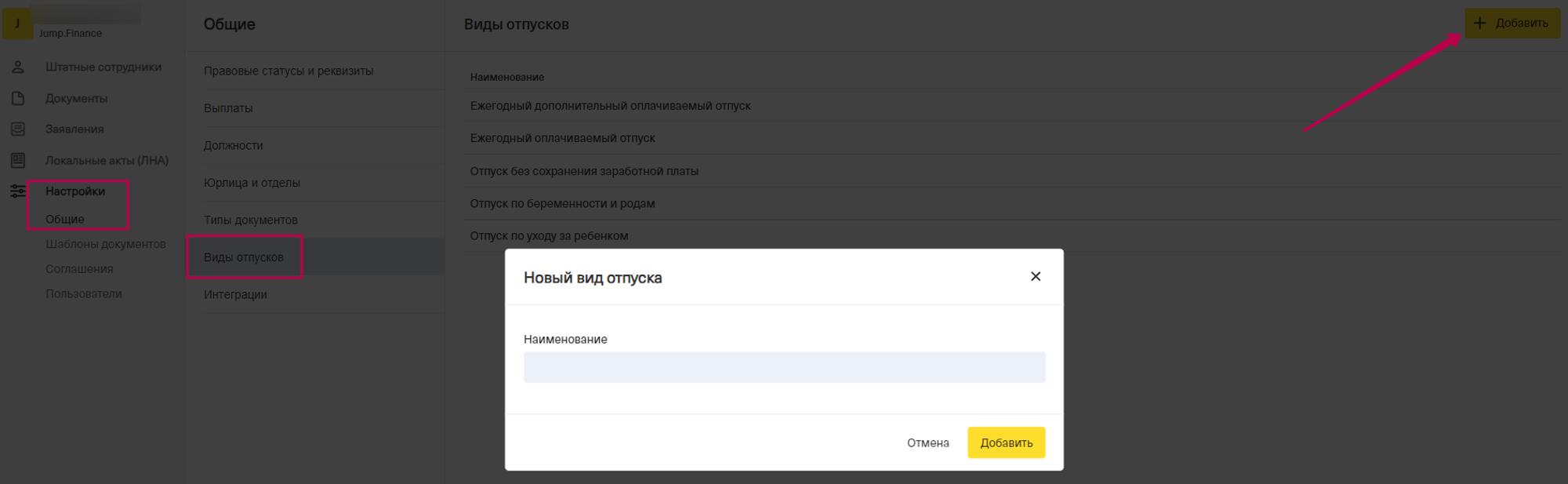The width and height of the screenshot is (1568, 484).
Task: Open Пользователи settings page
Action: point(84,293)
